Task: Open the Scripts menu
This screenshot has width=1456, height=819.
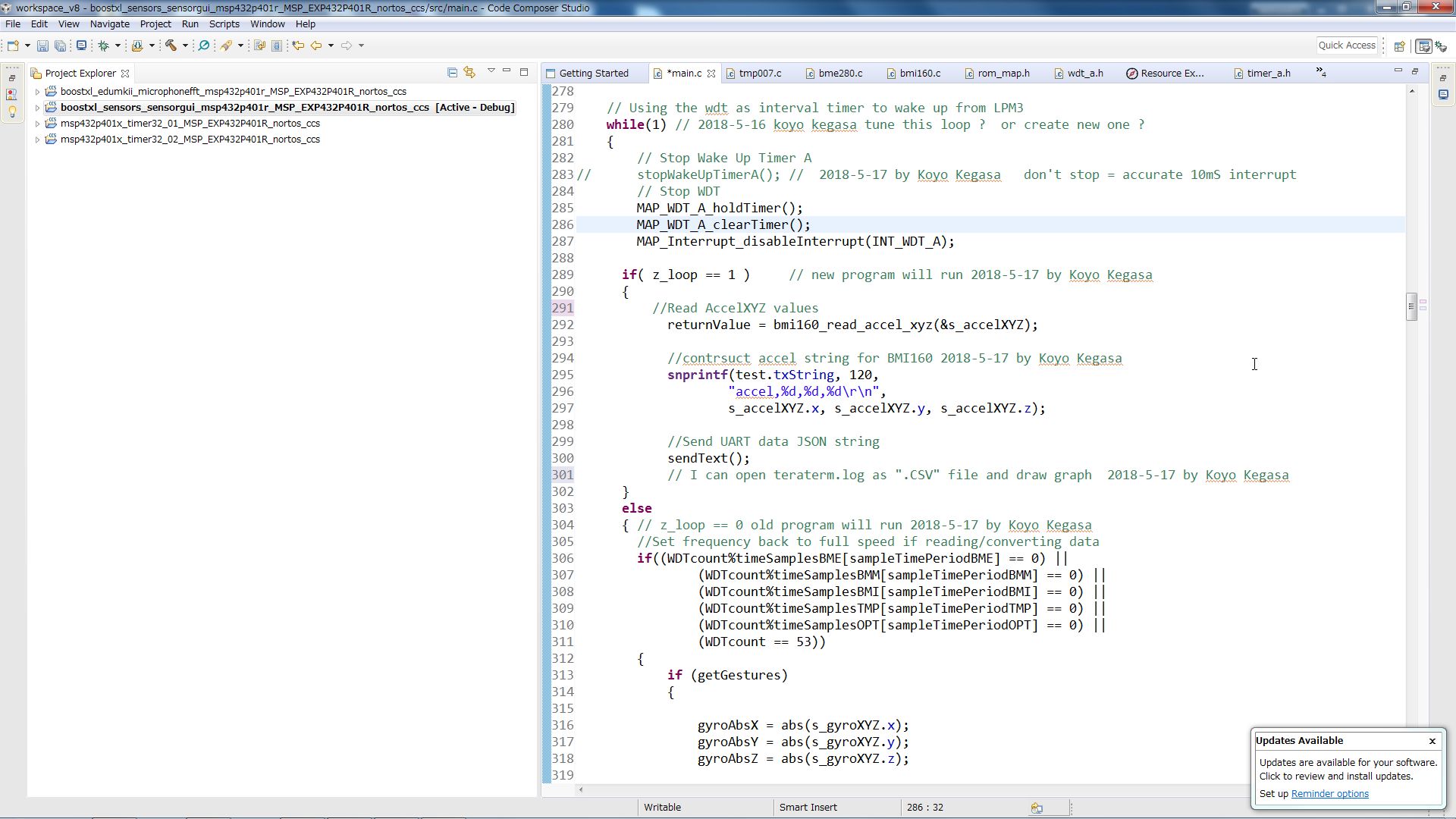Action: tap(224, 24)
